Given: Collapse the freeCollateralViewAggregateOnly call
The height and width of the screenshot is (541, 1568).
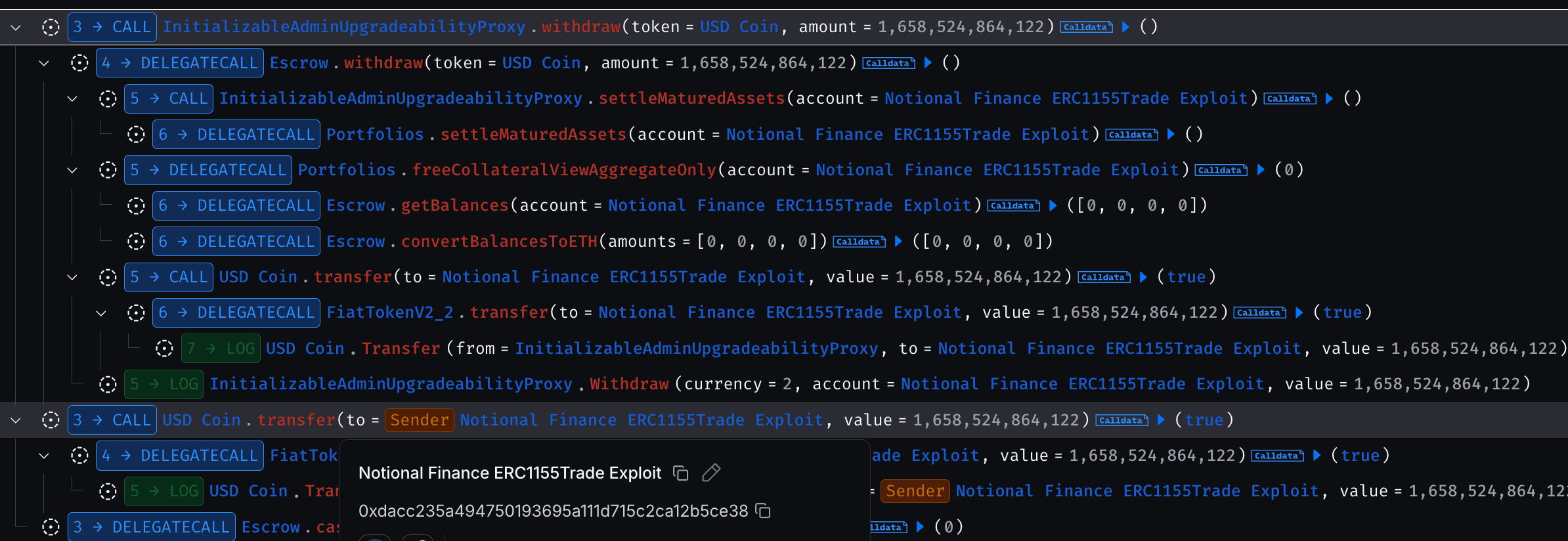Looking at the screenshot, I should pos(72,170).
